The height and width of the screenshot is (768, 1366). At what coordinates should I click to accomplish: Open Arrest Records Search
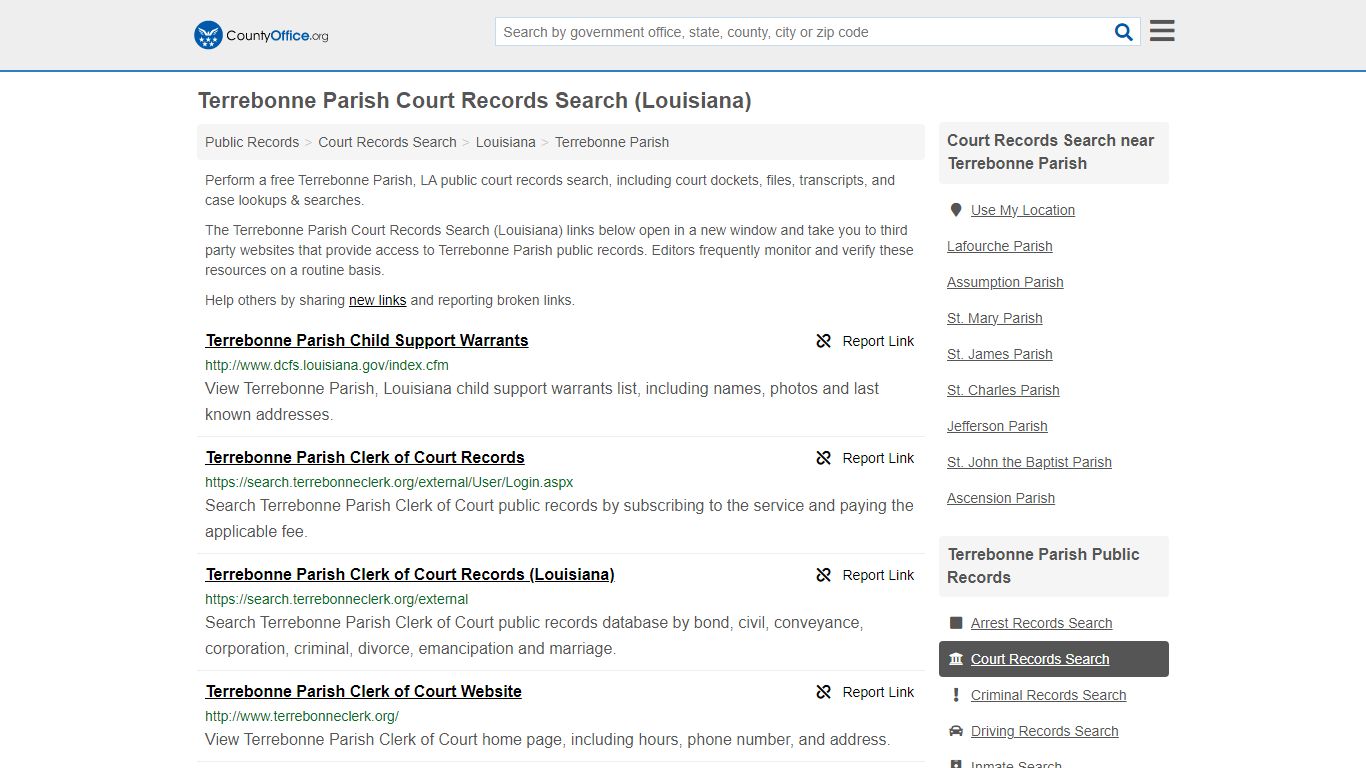tap(1041, 623)
